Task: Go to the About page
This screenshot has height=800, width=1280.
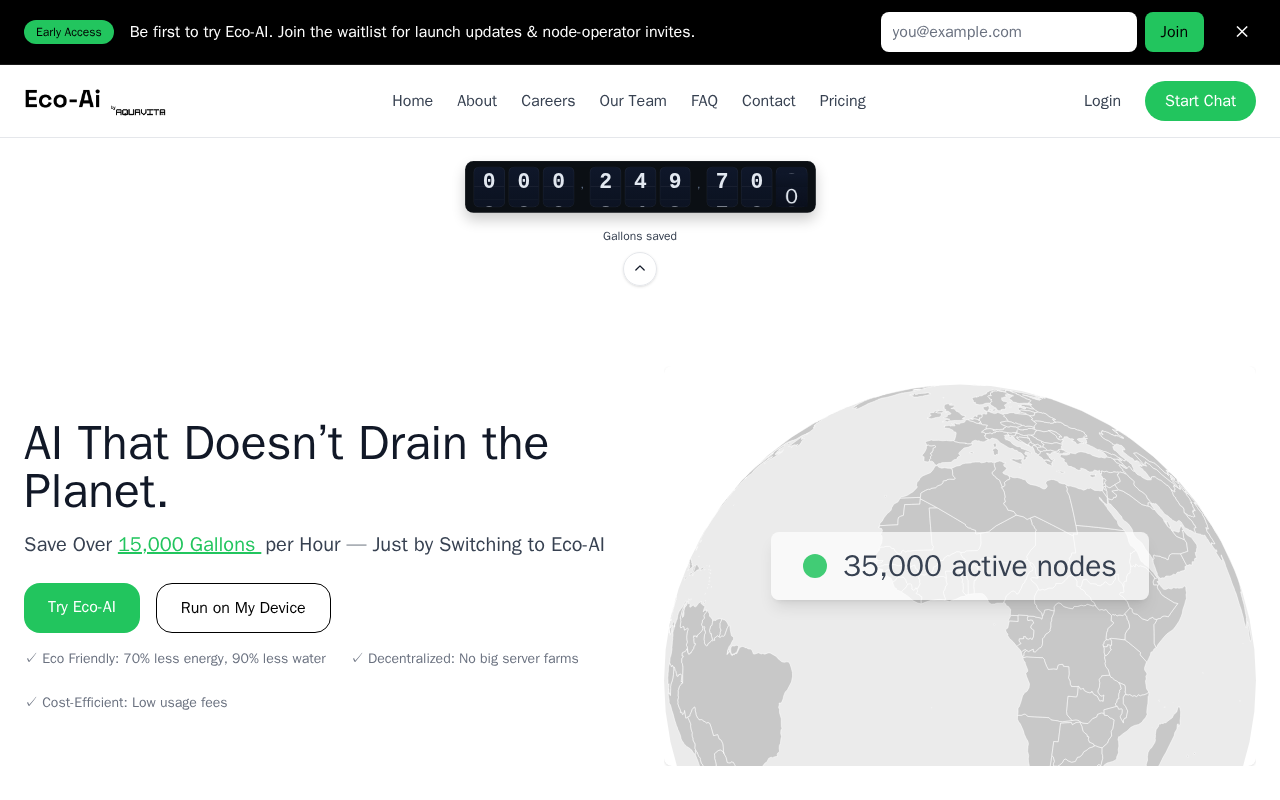Action: 477,101
